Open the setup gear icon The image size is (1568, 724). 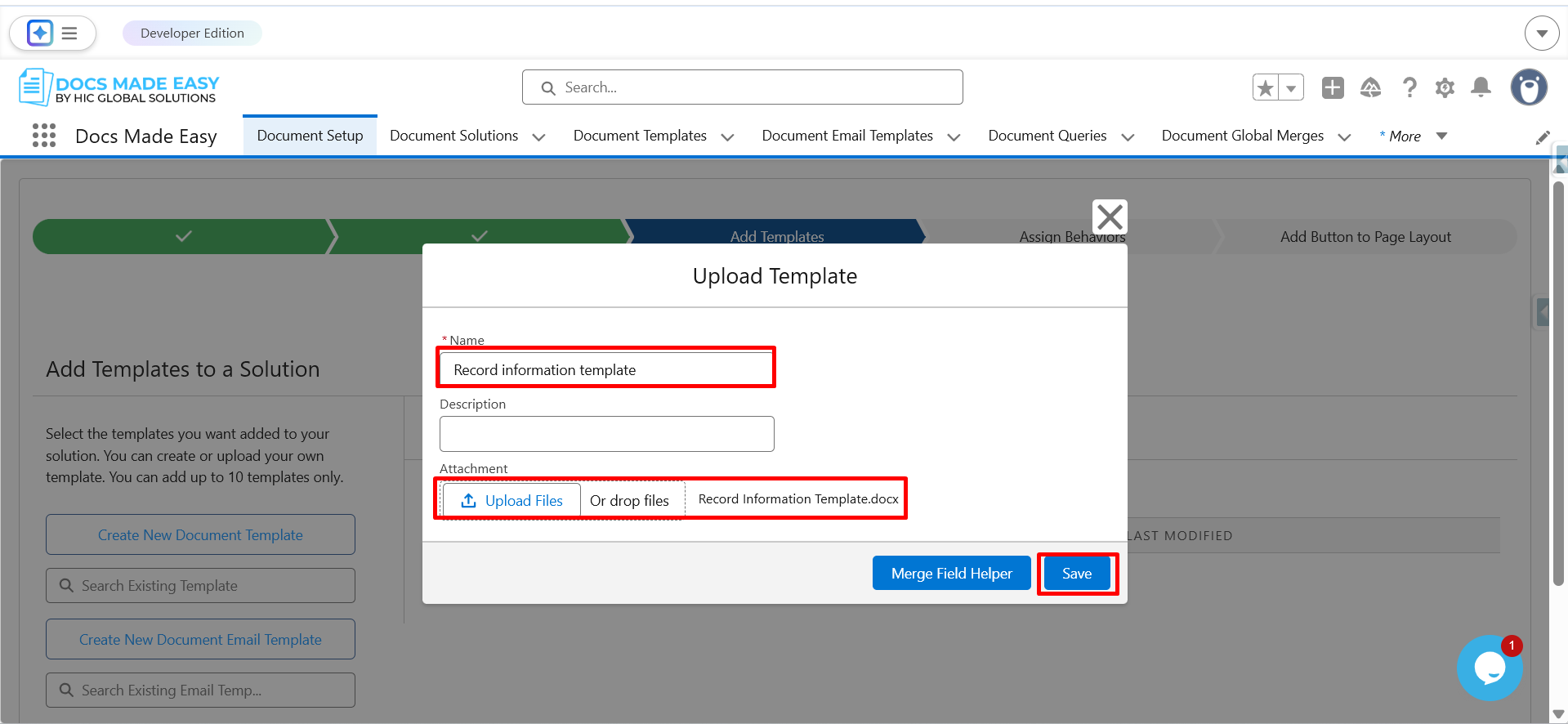[x=1445, y=87]
